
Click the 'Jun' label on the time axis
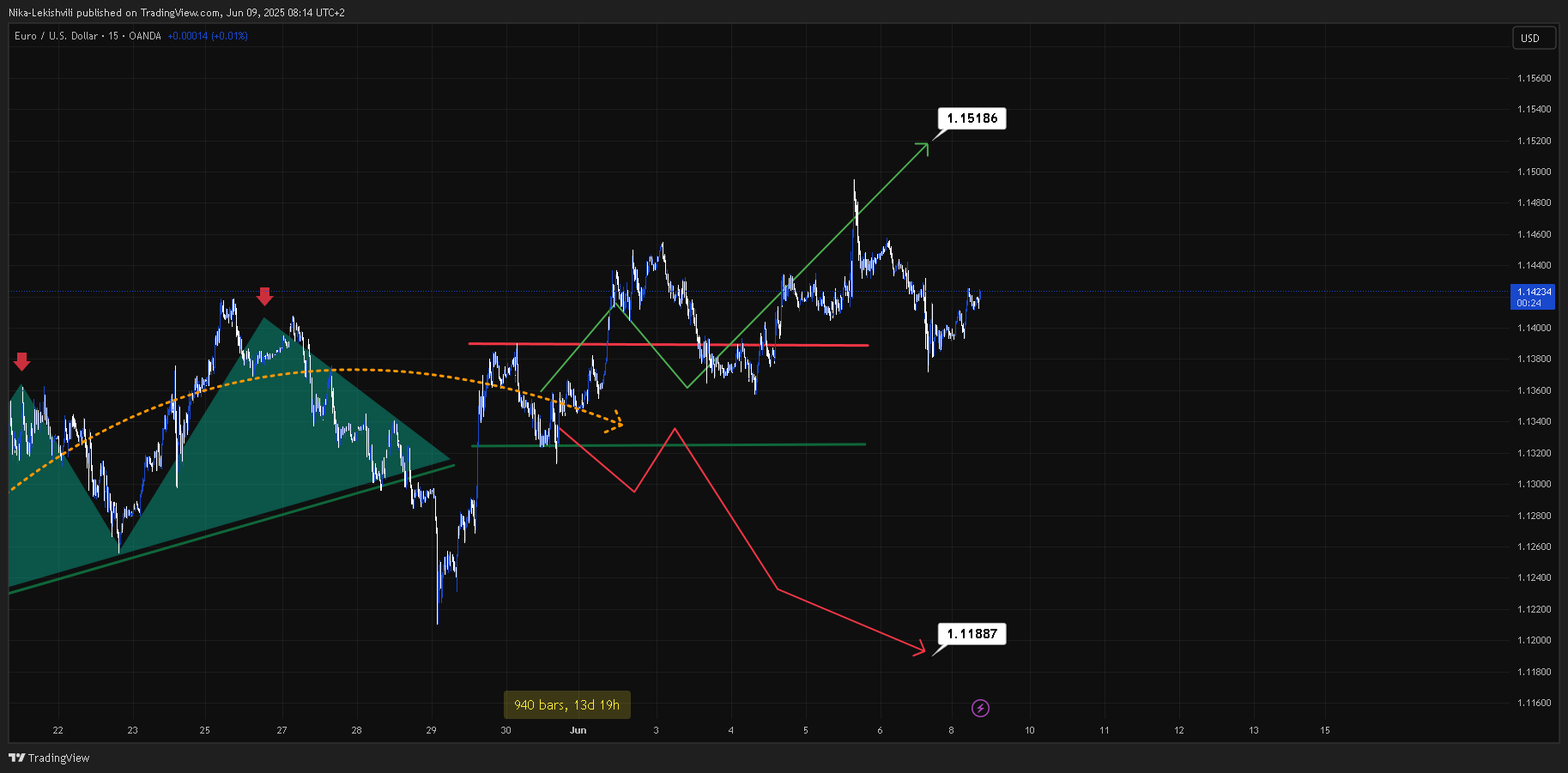578,730
